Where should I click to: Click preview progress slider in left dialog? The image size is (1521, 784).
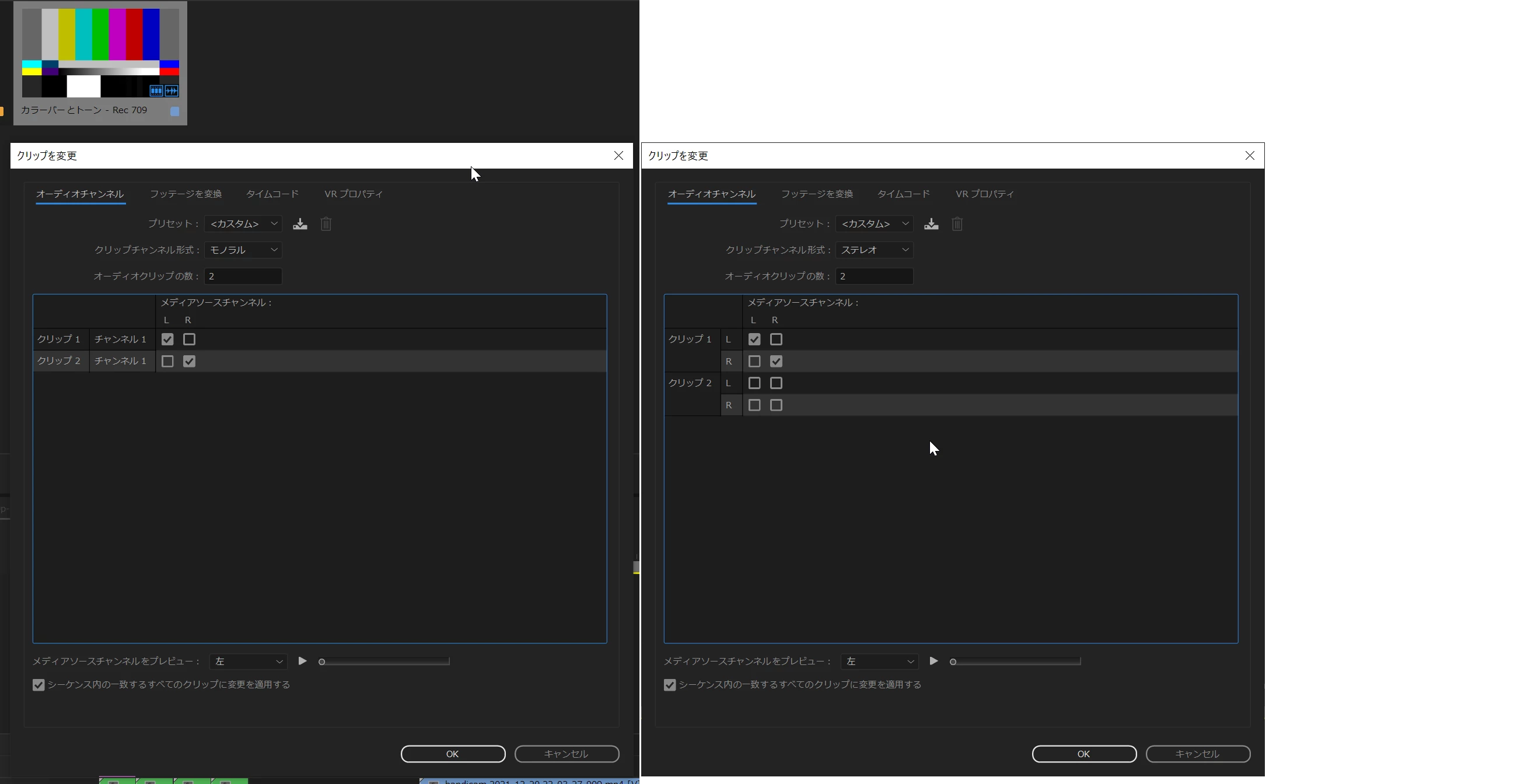tap(384, 661)
